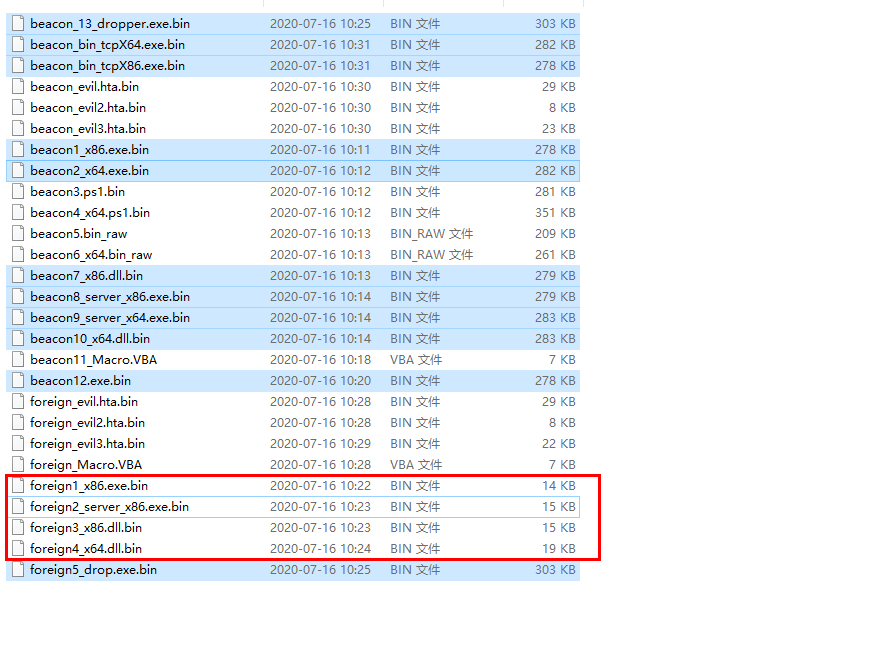Select foreign_Macro.VBA file entry

[x=86, y=464]
